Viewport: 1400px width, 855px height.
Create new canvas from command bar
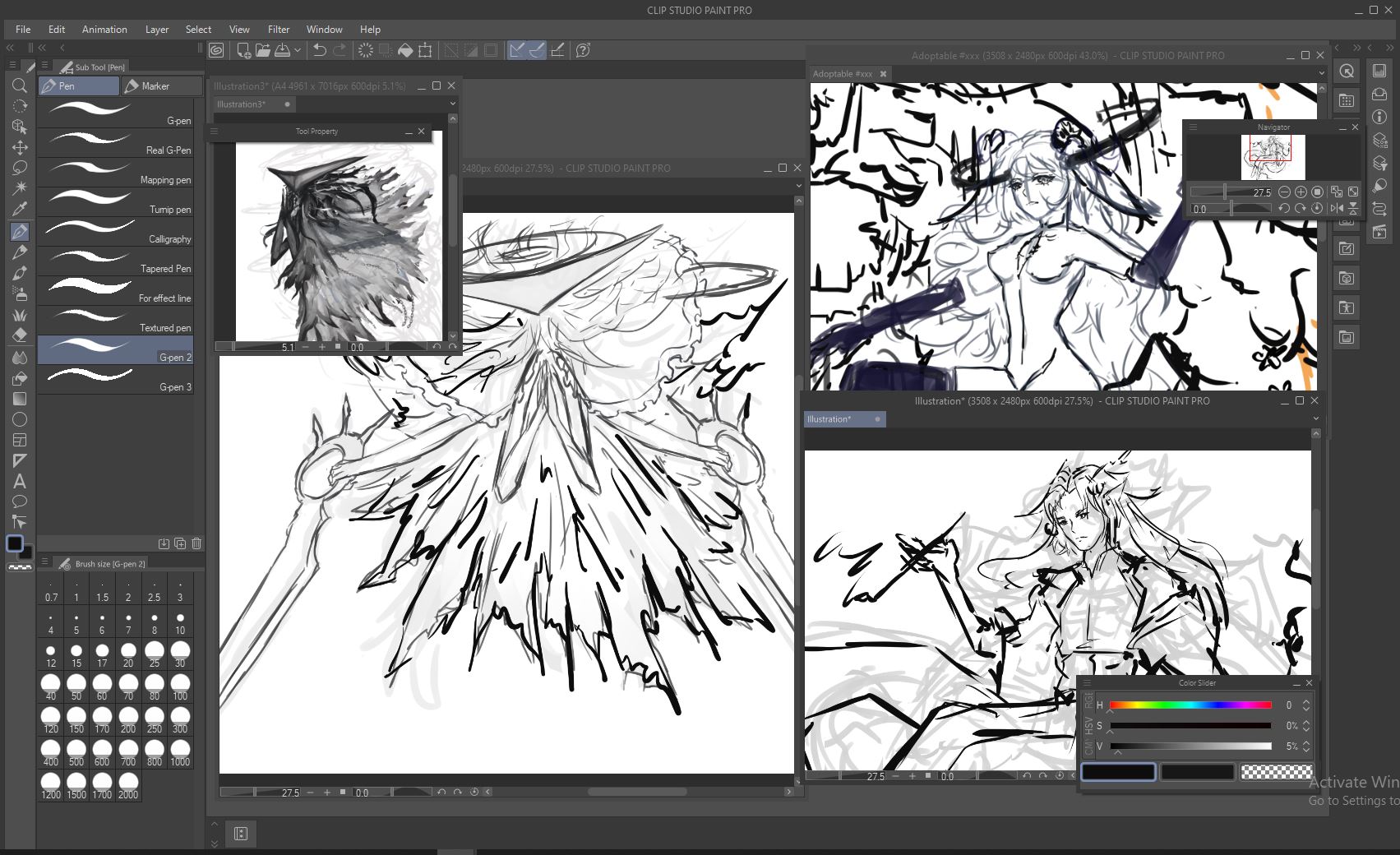coord(243,50)
